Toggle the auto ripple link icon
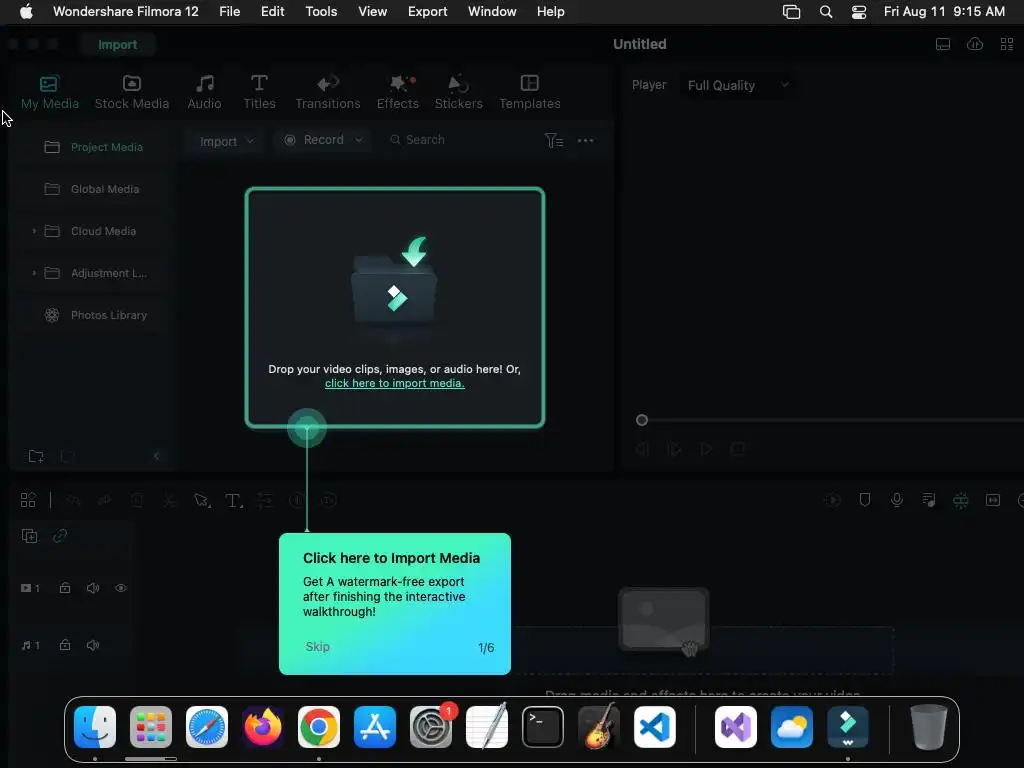Screen dimensions: 1024x768 (60, 536)
